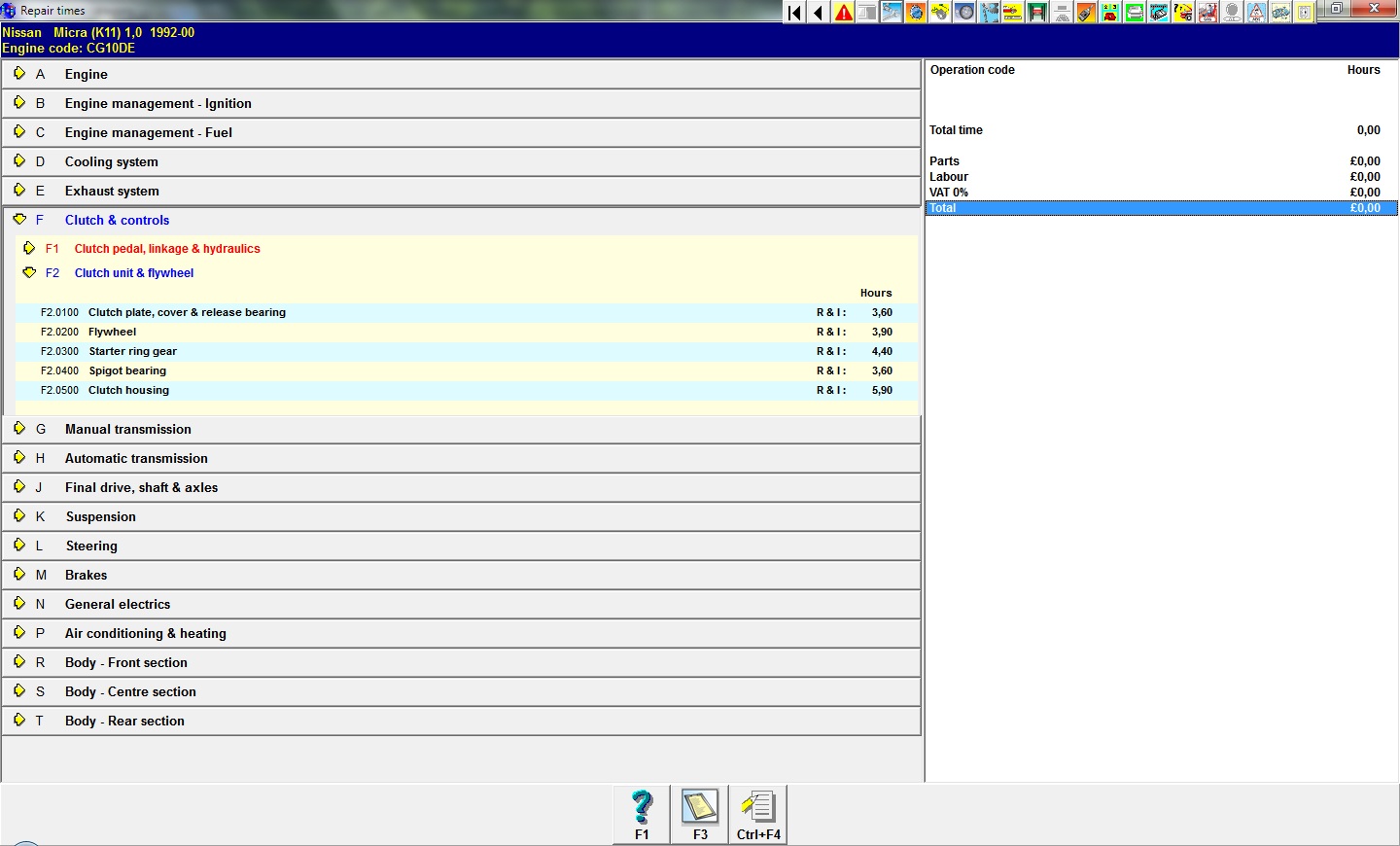
Task: Click the Labour cost row
Action: [1162, 177]
